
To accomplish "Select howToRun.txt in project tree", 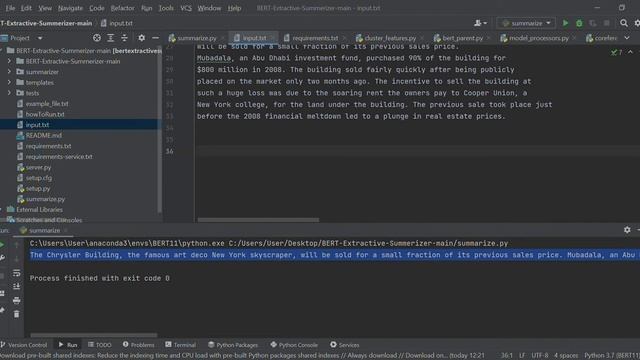I will pyautogui.click(x=45, y=114).
